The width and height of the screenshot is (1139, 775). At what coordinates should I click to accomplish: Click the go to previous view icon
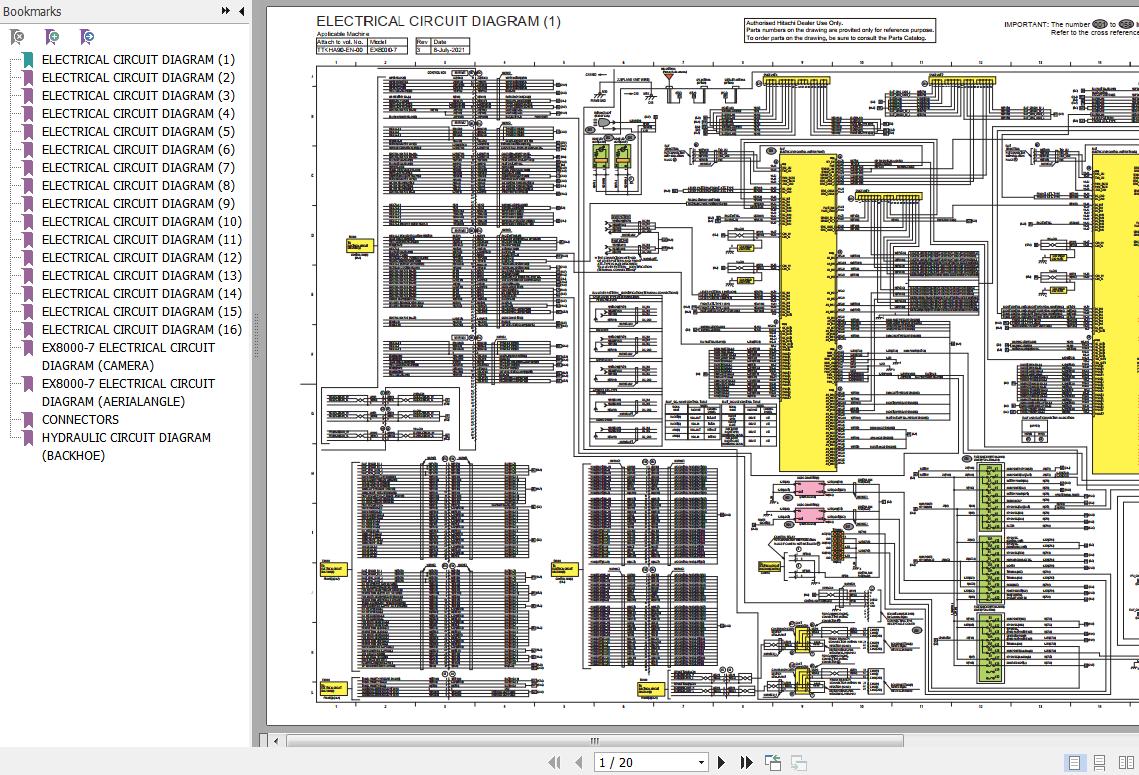(x=773, y=763)
